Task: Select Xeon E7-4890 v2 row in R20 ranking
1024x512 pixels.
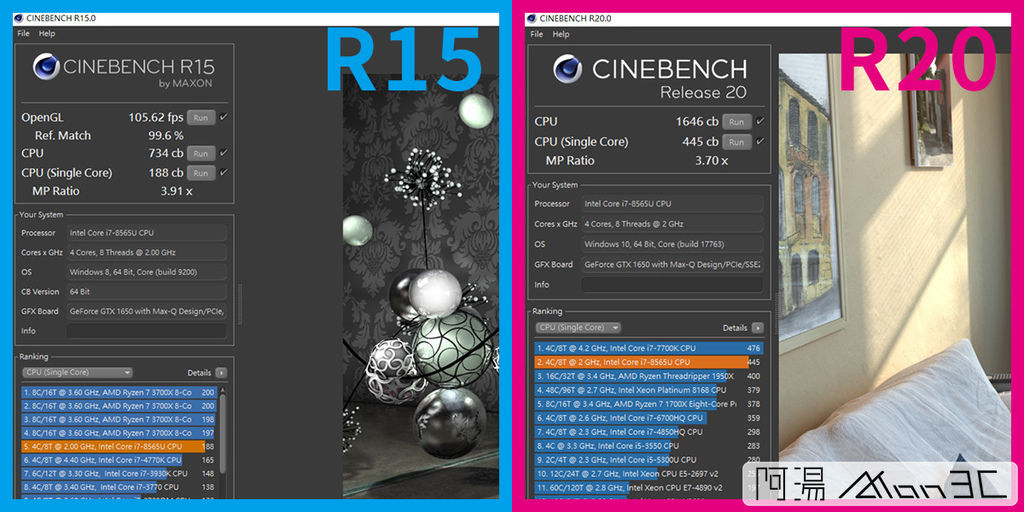Action: point(648,488)
